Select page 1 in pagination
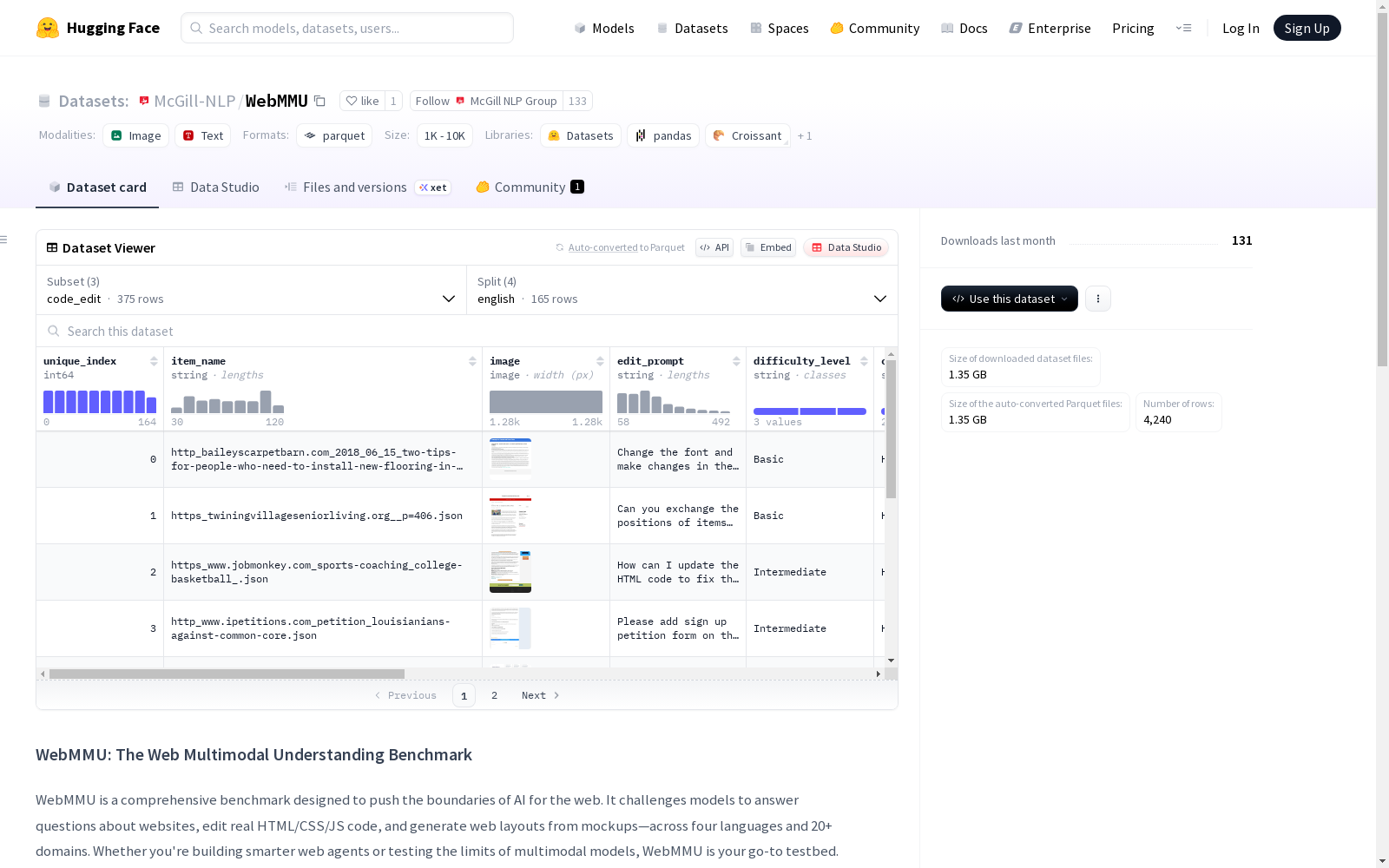This screenshot has height=868, width=1389. click(464, 695)
